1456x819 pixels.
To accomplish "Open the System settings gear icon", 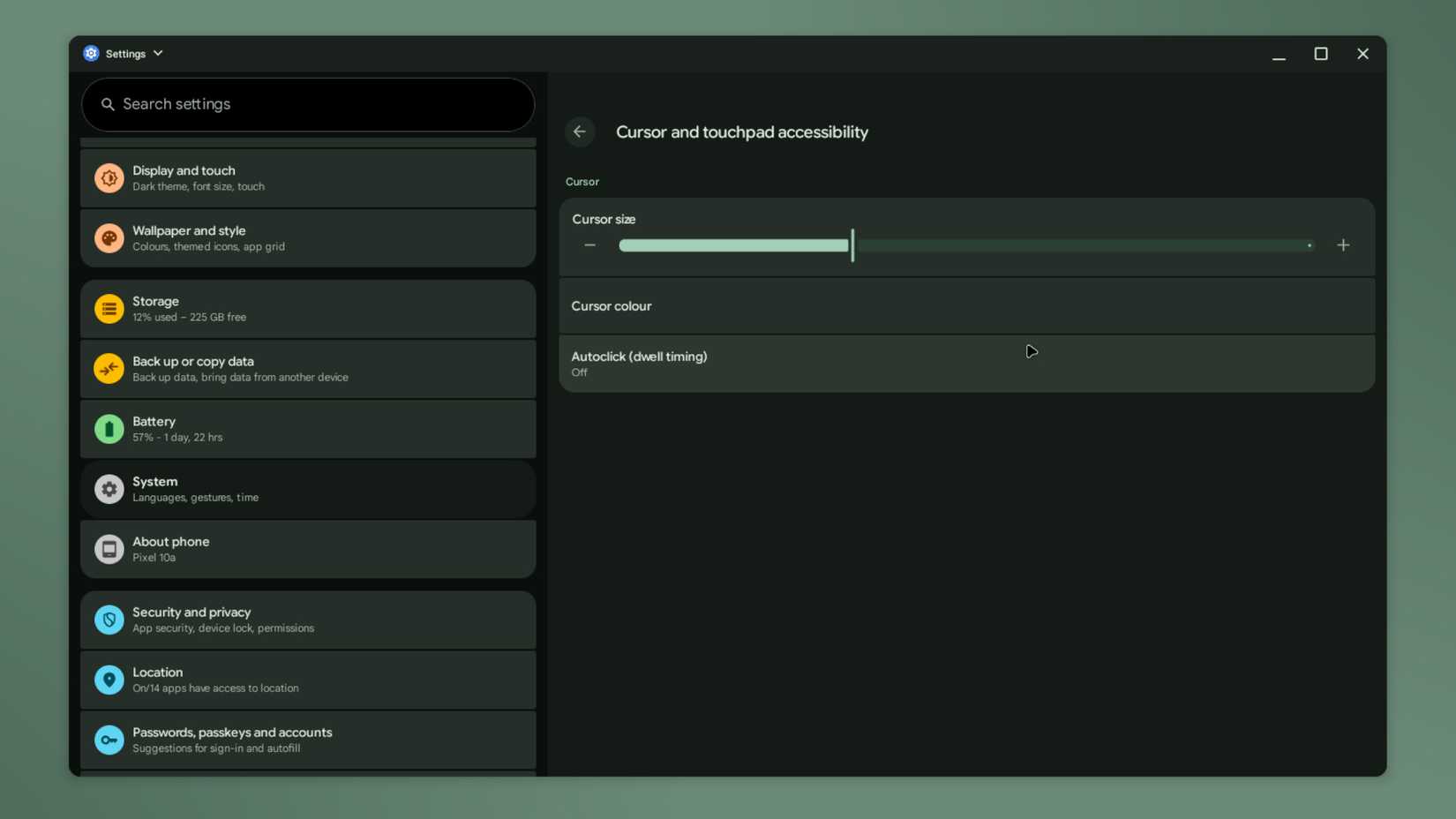I will (x=109, y=489).
